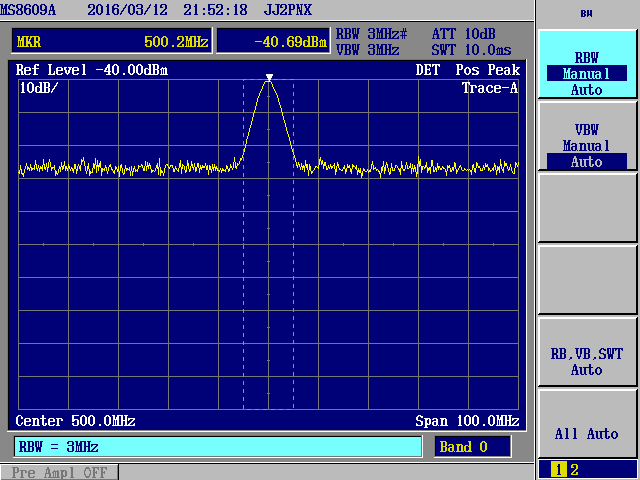The width and height of the screenshot is (640, 480).
Task: Click the ATT 10dB readout
Action: pyautogui.click(x=464, y=33)
